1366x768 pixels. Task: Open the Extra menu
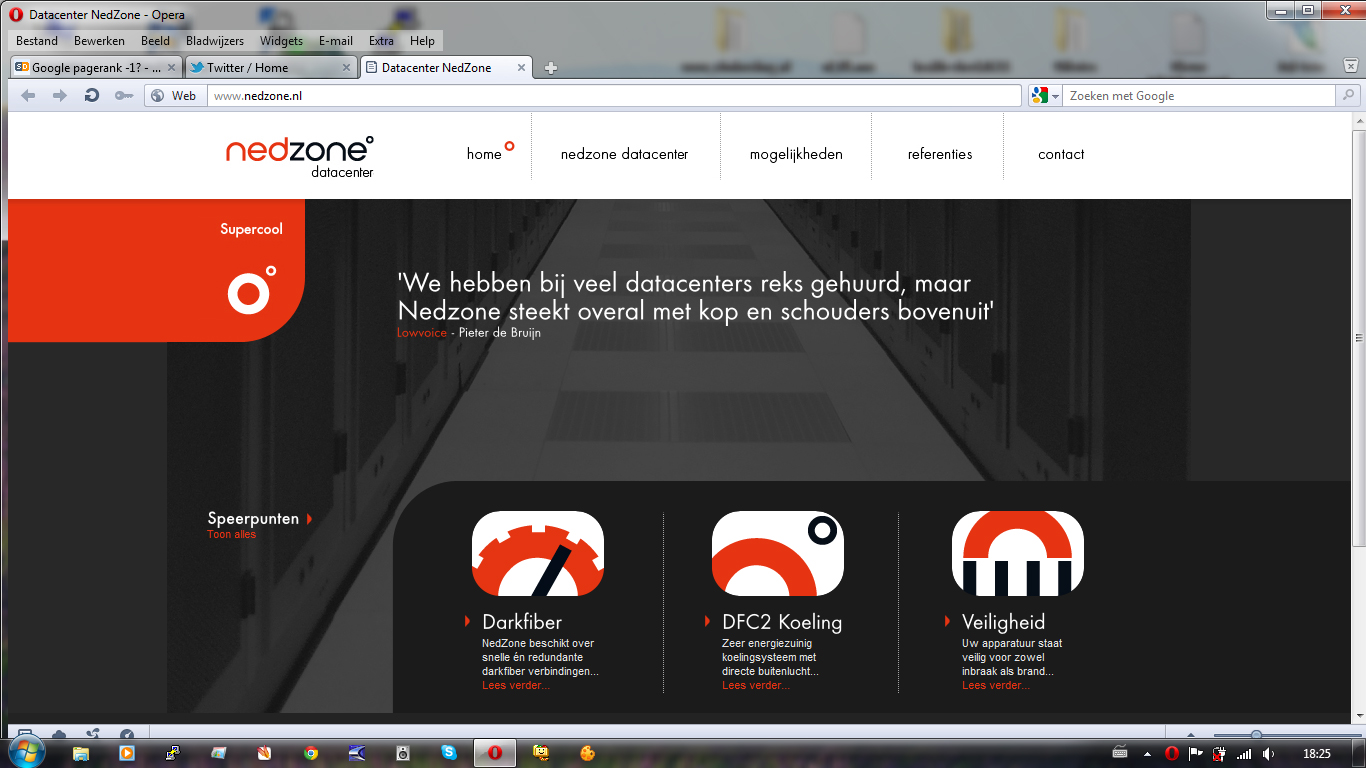click(381, 41)
